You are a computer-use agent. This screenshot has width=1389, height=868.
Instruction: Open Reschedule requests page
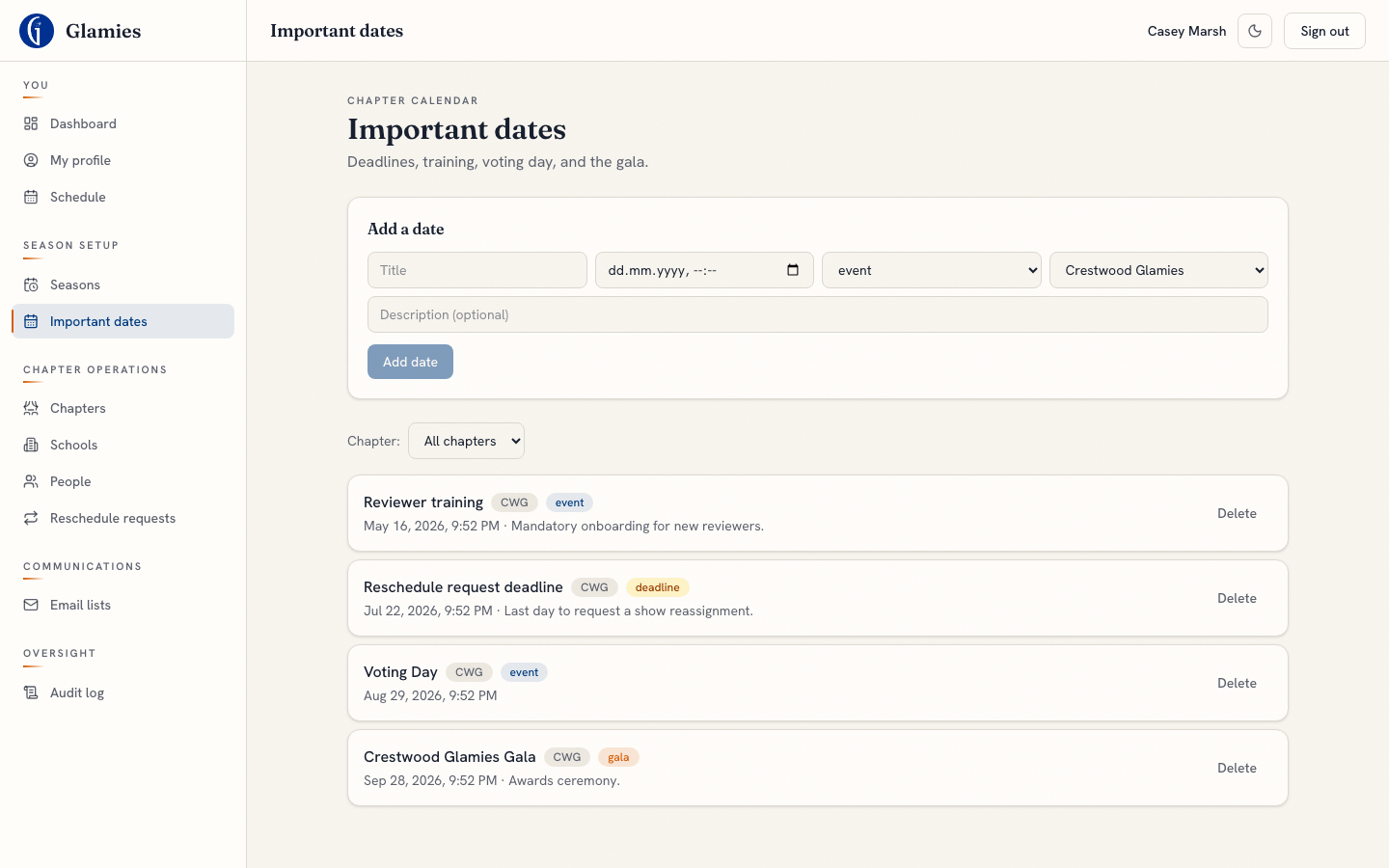(123, 518)
